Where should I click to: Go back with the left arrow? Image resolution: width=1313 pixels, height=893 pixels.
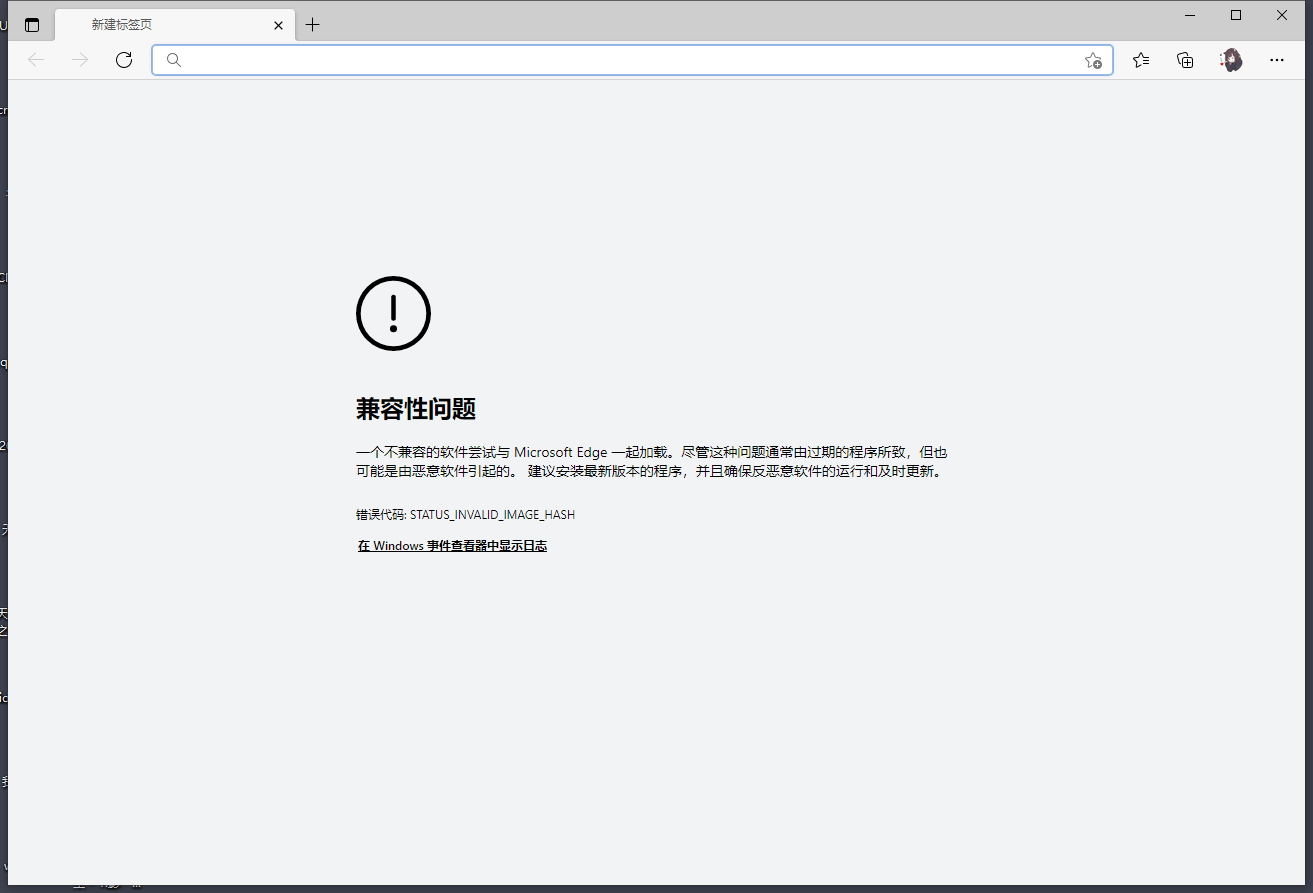coord(36,60)
